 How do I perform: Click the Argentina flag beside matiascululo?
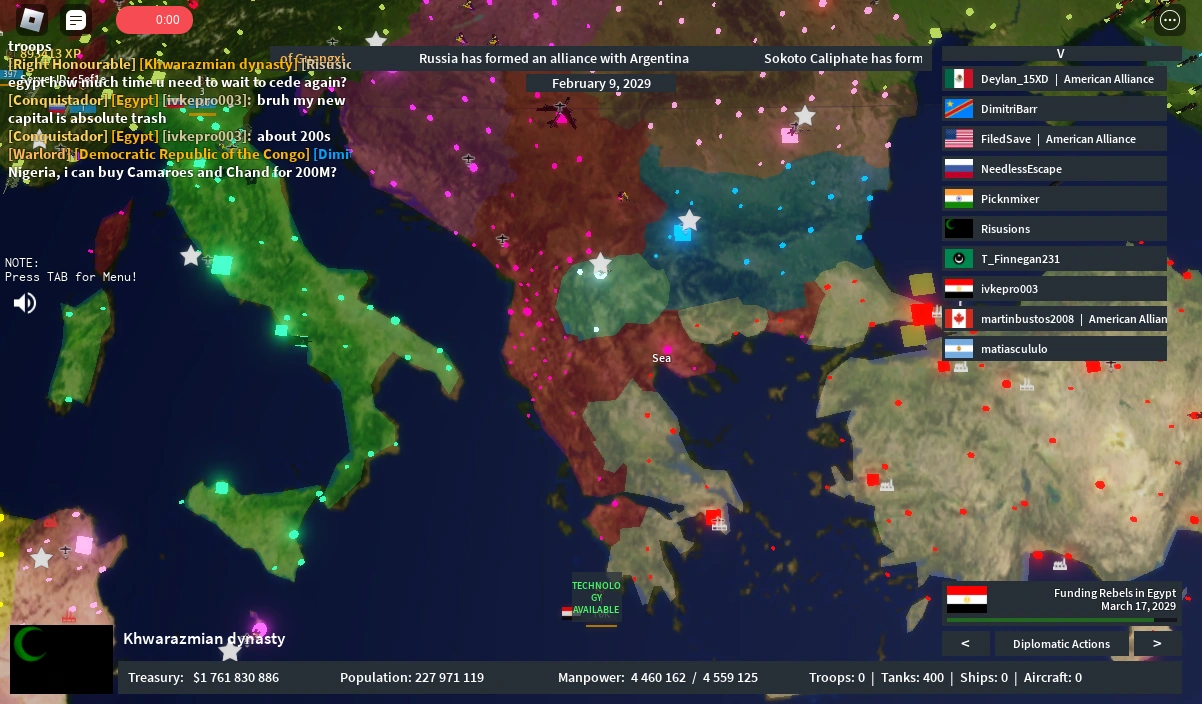pos(958,348)
